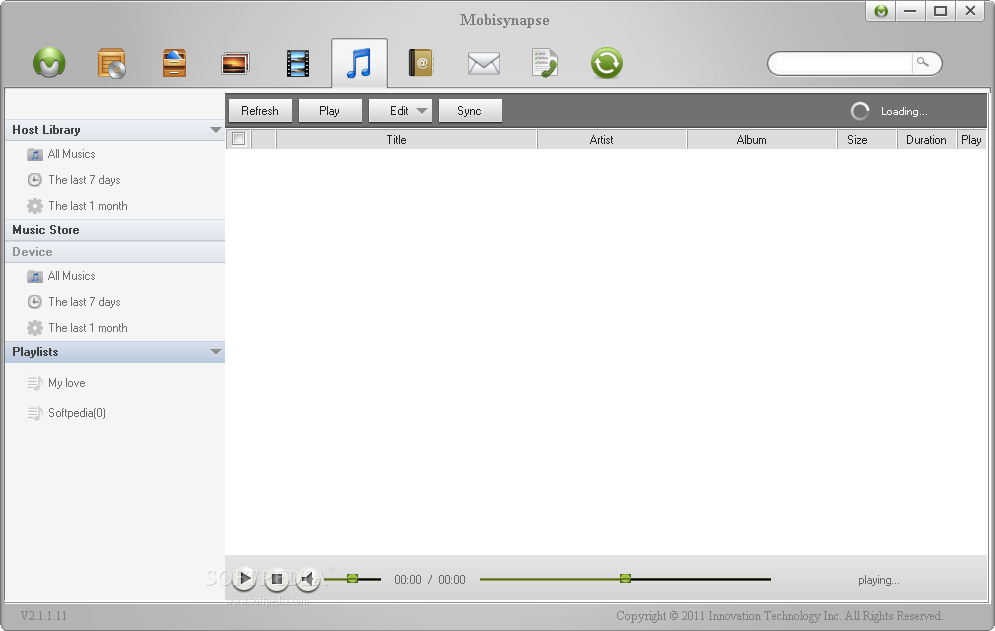Open the photos picture icon
Image resolution: width=995 pixels, height=631 pixels.
click(235, 63)
